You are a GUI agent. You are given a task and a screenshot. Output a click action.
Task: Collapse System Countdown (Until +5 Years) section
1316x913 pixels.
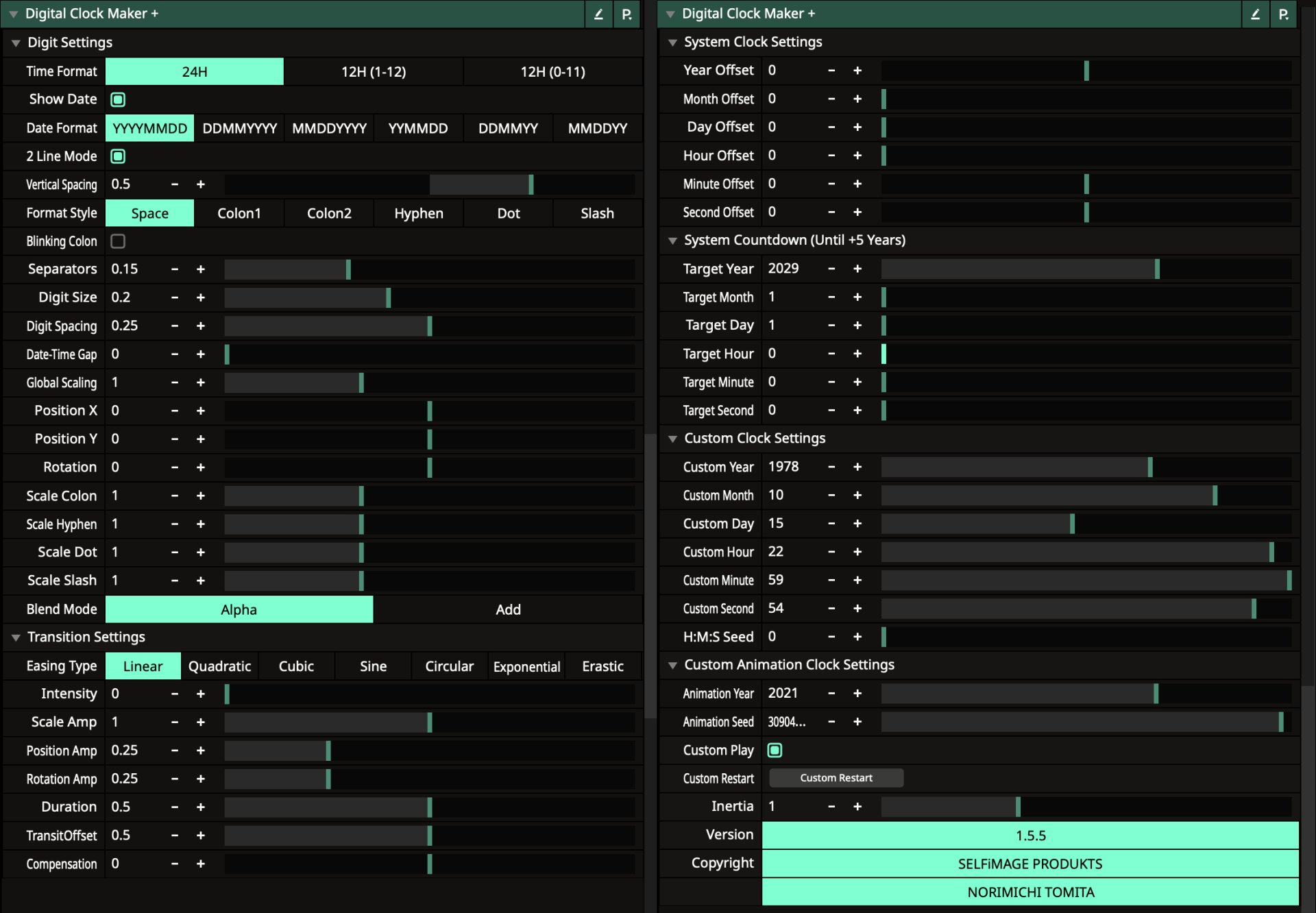click(x=672, y=241)
